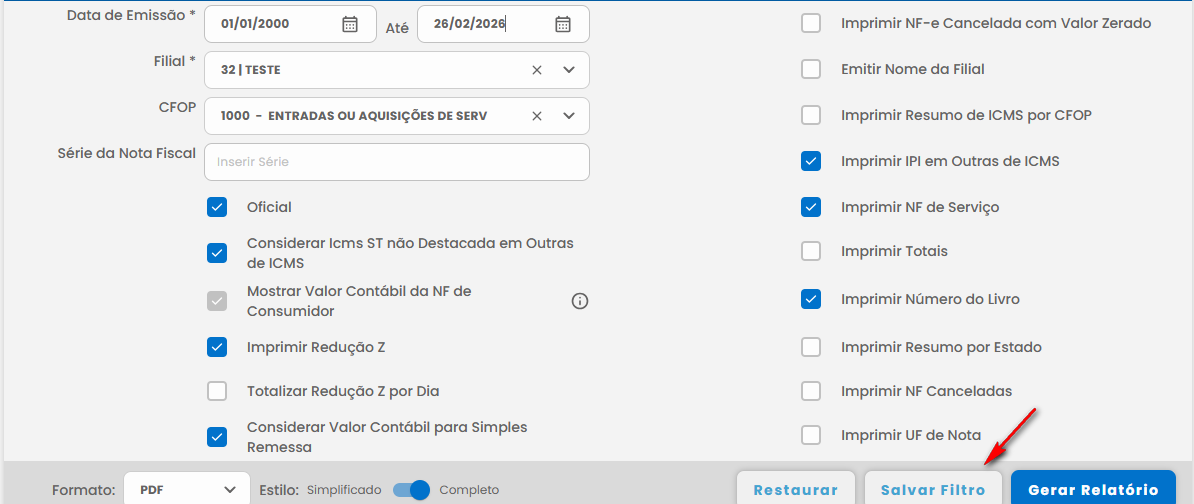This screenshot has width=1194, height=504.
Task: Uncheck the Oficial checkbox
Action: tap(217, 207)
